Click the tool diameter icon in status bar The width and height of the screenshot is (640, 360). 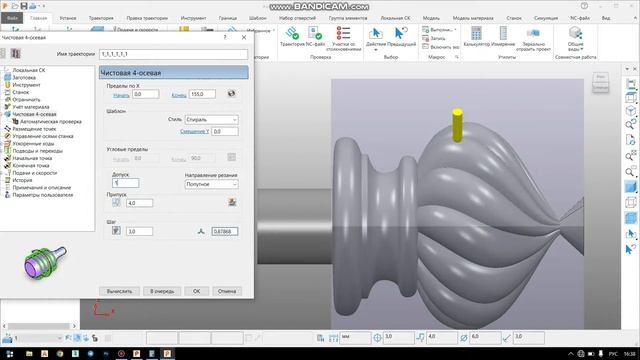point(464,338)
